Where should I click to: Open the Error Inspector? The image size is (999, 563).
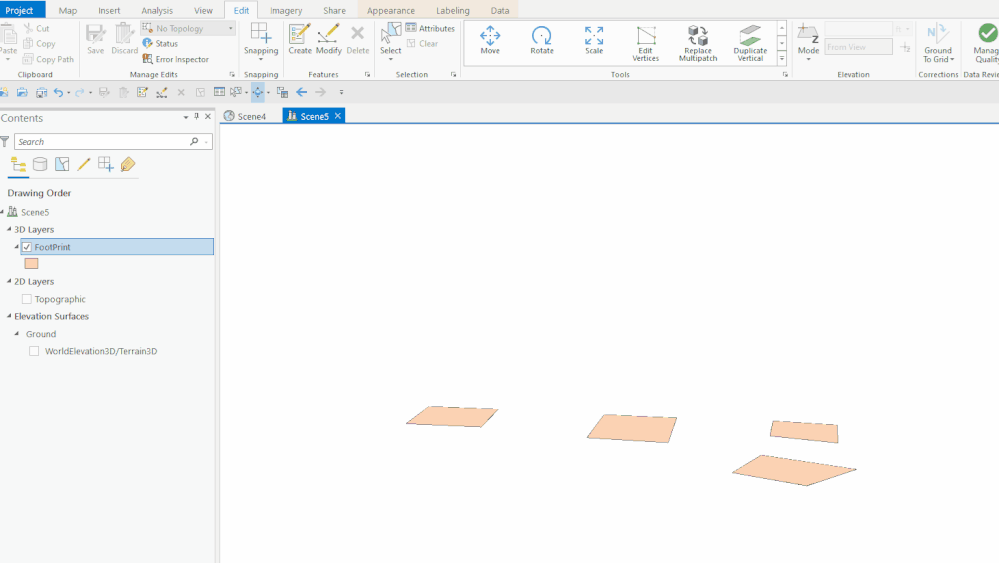click(x=176, y=59)
